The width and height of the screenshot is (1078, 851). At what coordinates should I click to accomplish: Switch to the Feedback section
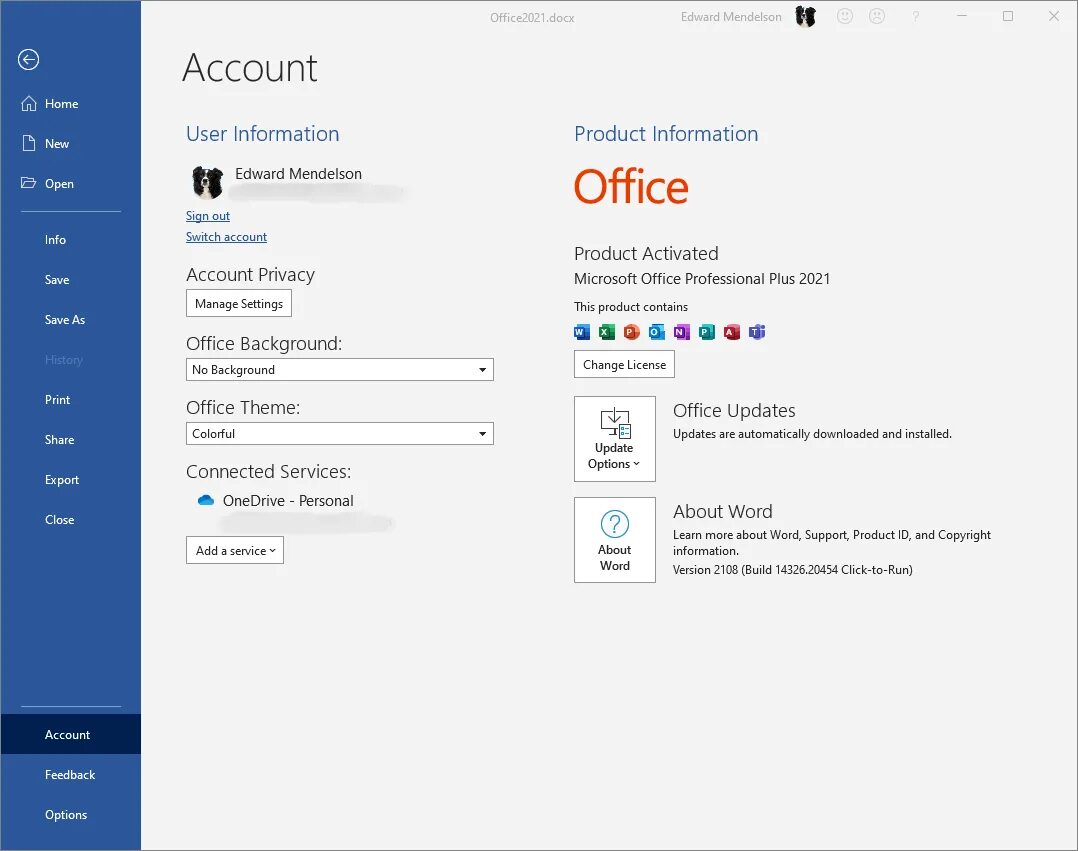click(x=70, y=774)
